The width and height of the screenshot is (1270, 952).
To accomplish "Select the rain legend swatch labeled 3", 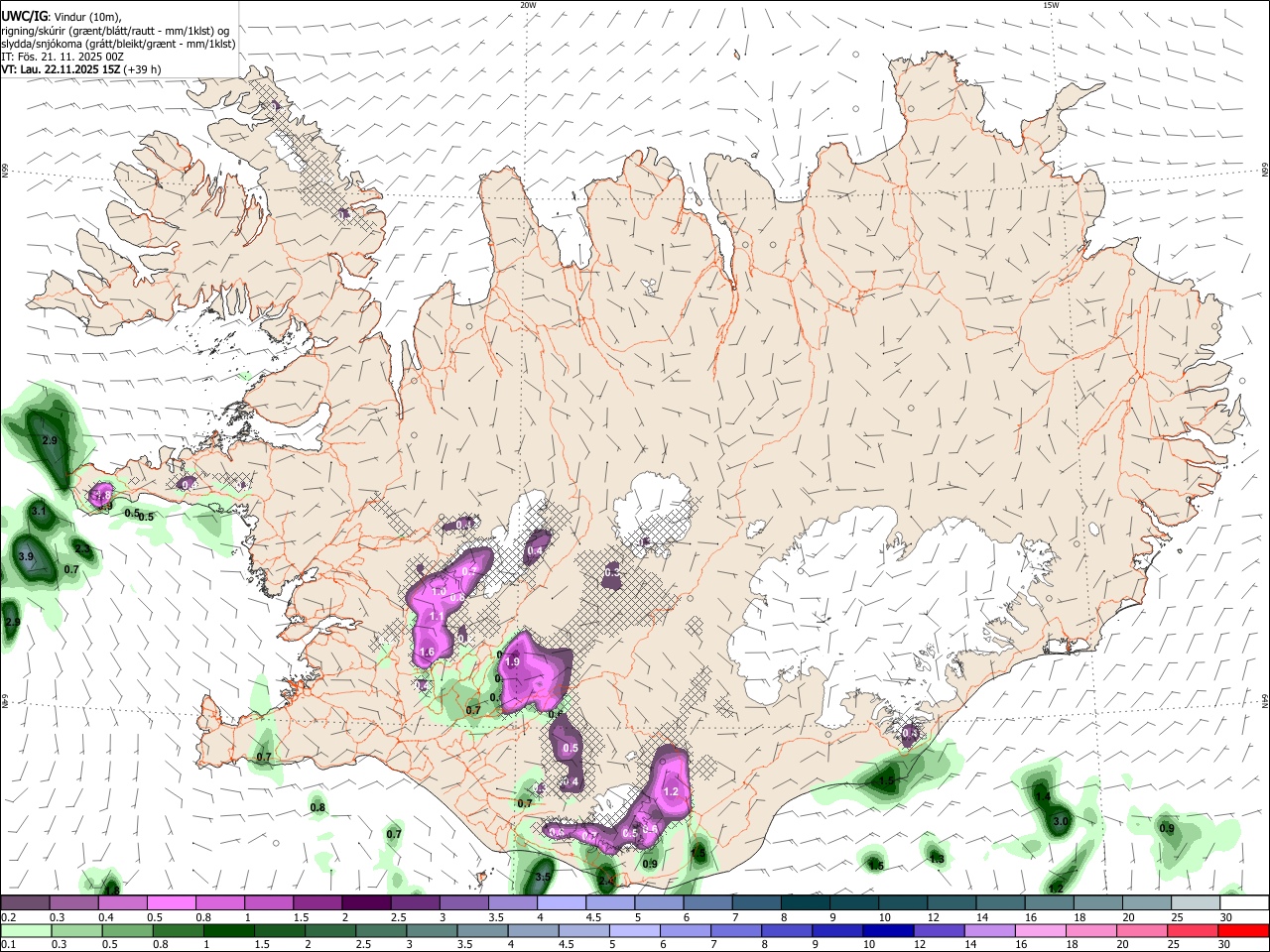I will [x=431, y=930].
